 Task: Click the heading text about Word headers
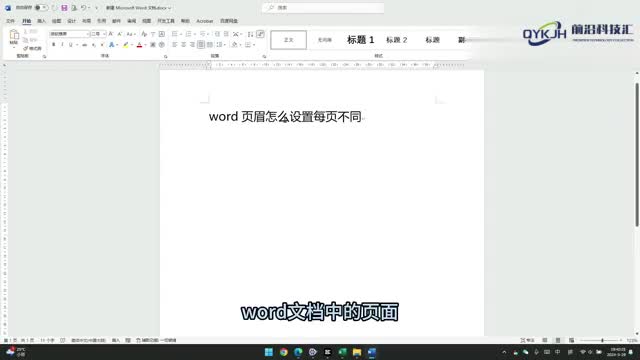point(285,117)
